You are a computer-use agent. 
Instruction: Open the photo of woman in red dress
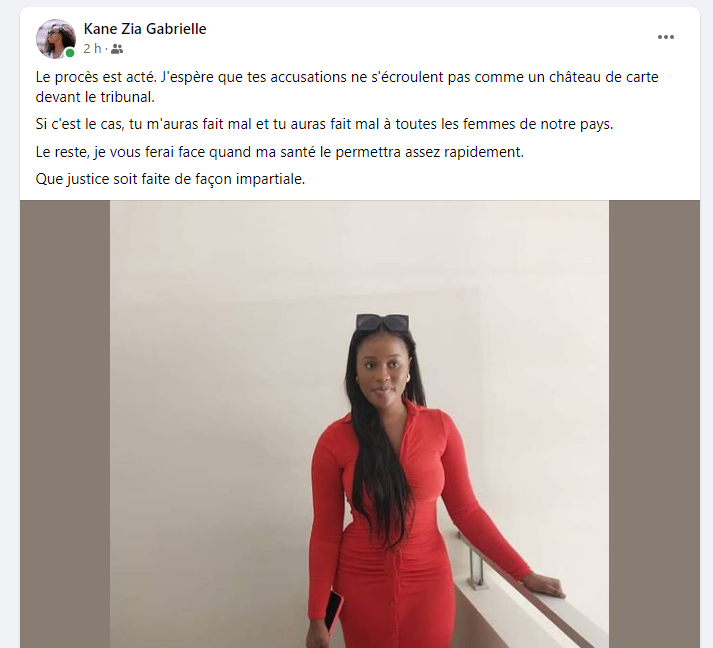359,424
